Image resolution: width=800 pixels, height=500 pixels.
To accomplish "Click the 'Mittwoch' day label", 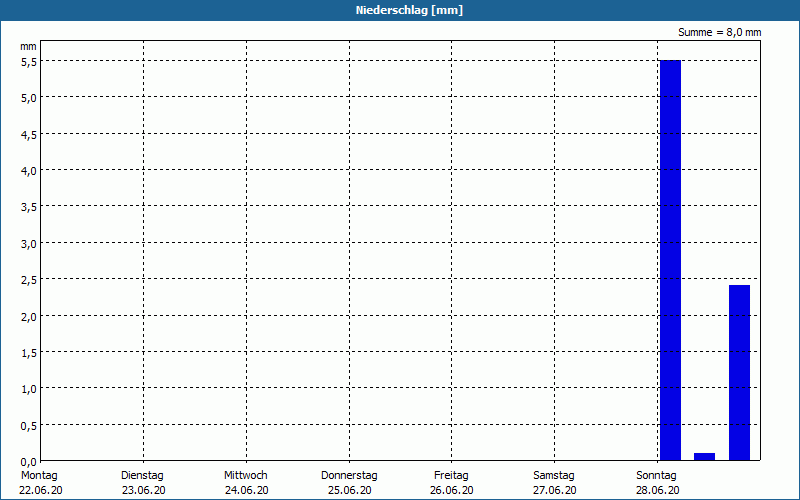I will coord(245,476).
